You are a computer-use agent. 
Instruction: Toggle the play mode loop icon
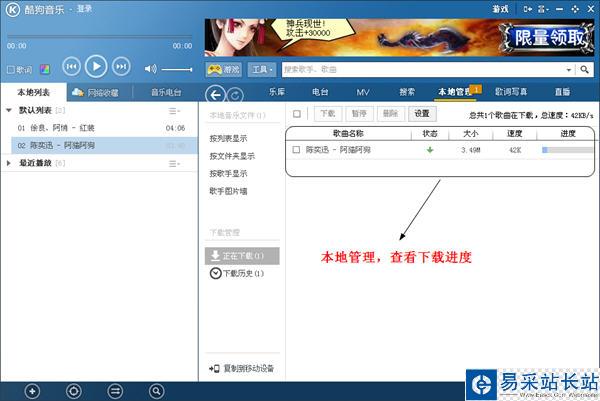click(x=115, y=391)
